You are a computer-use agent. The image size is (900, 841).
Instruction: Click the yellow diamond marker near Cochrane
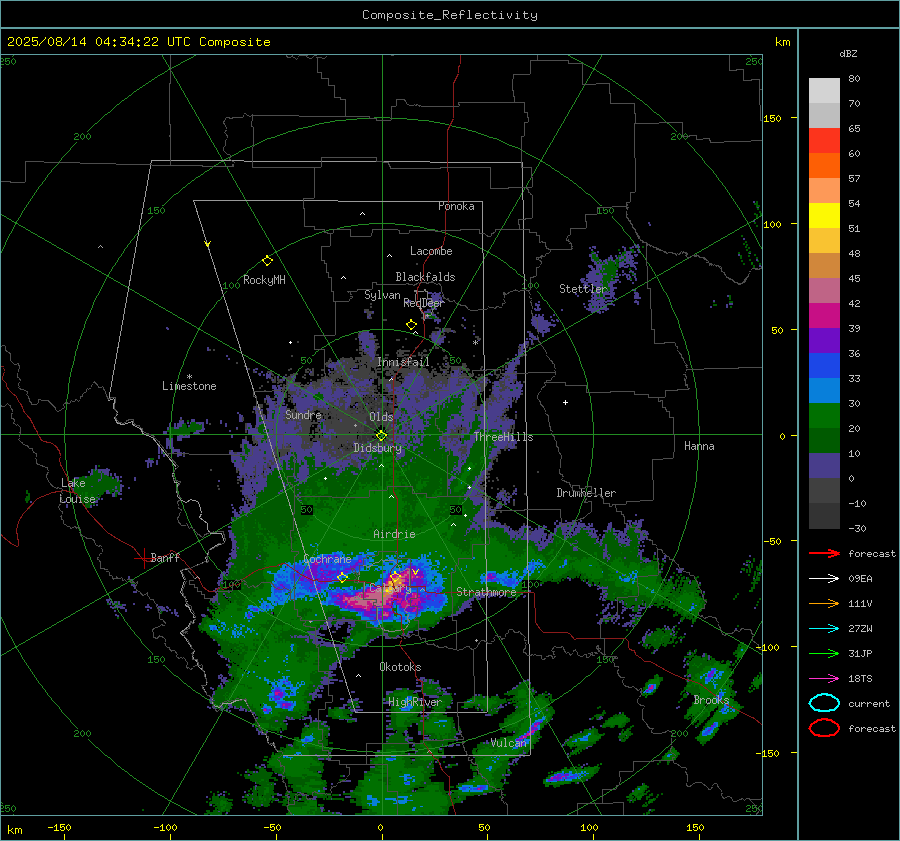(342, 577)
